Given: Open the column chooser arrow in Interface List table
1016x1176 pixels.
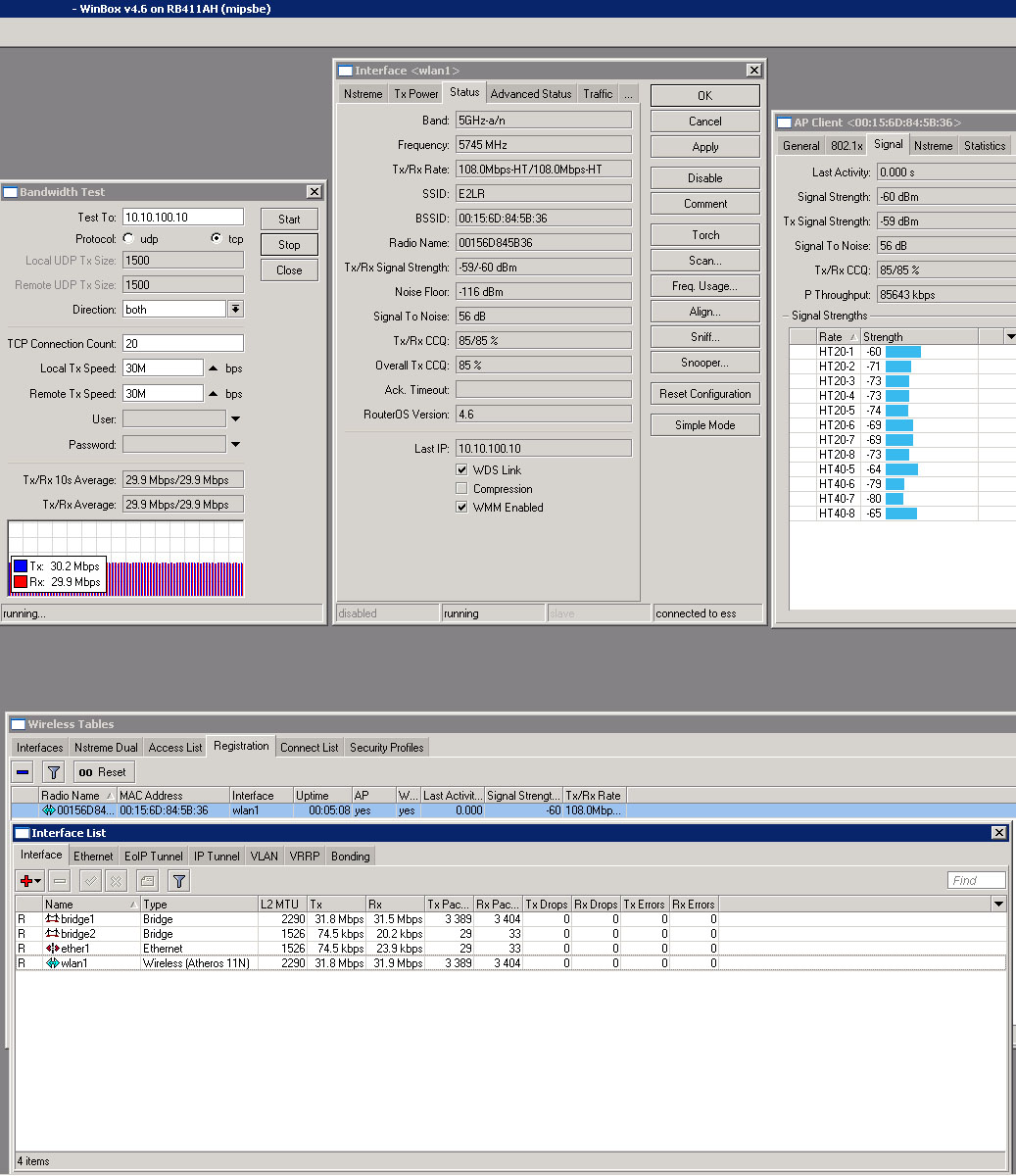Looking at the screenshot, I should pyautogui.click(x=998, y=905).
